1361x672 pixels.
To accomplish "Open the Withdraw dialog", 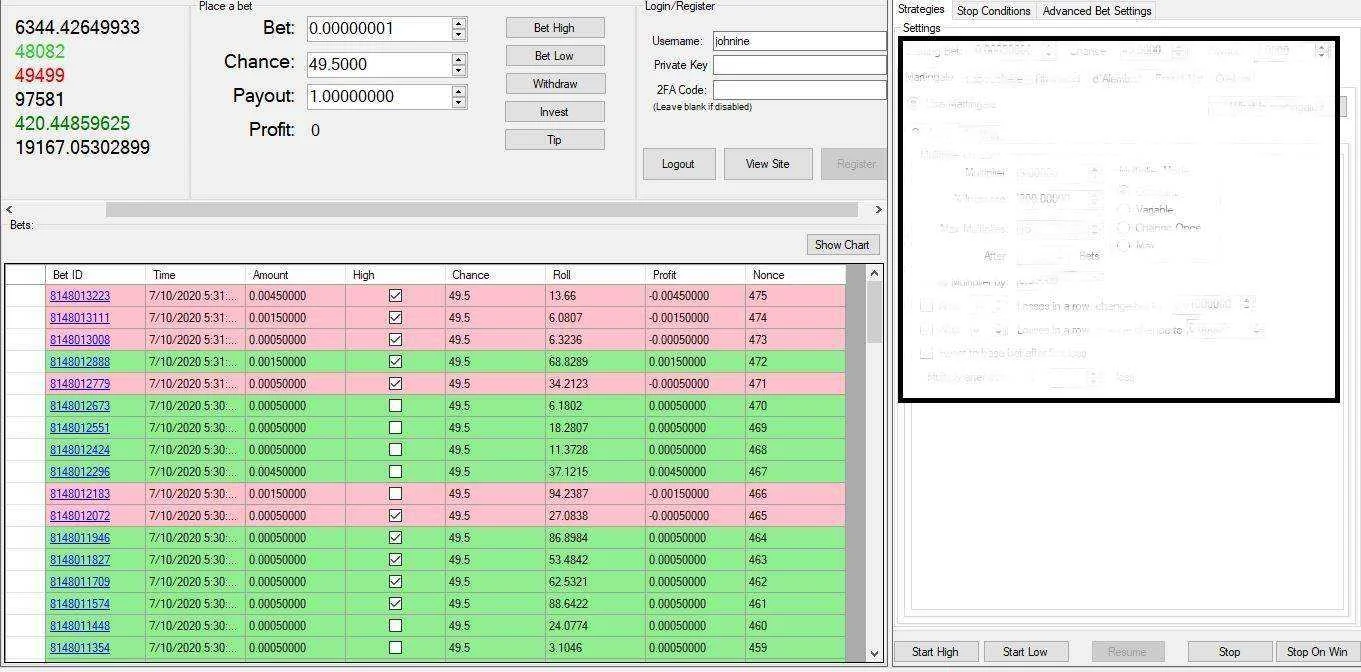I will click(554, 84).
